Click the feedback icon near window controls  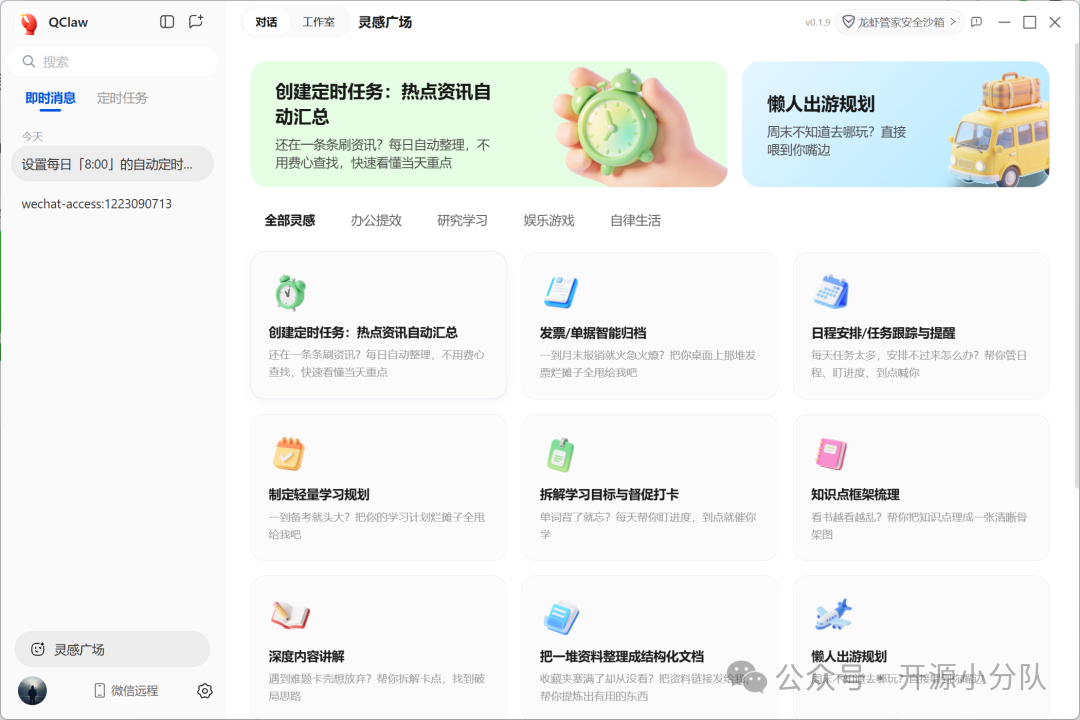975,21
